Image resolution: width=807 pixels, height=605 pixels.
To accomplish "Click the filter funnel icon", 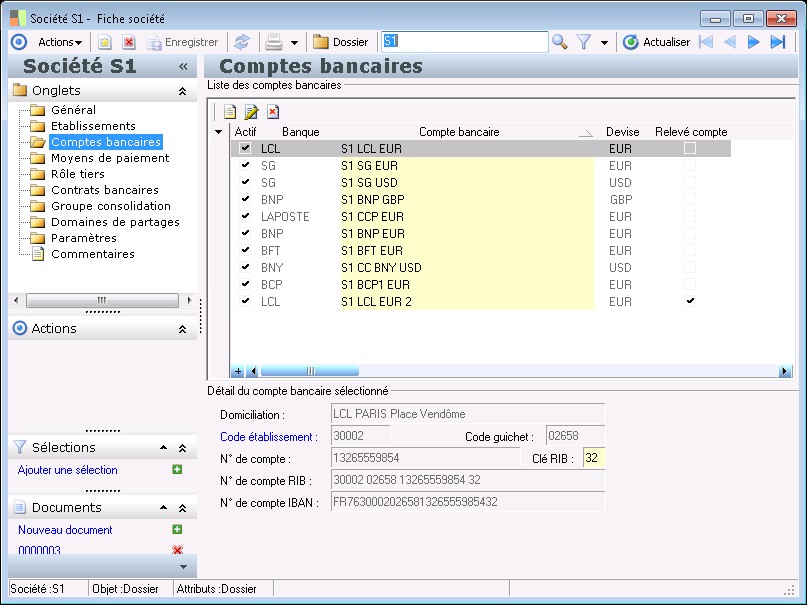I will [x=584, y=42].
